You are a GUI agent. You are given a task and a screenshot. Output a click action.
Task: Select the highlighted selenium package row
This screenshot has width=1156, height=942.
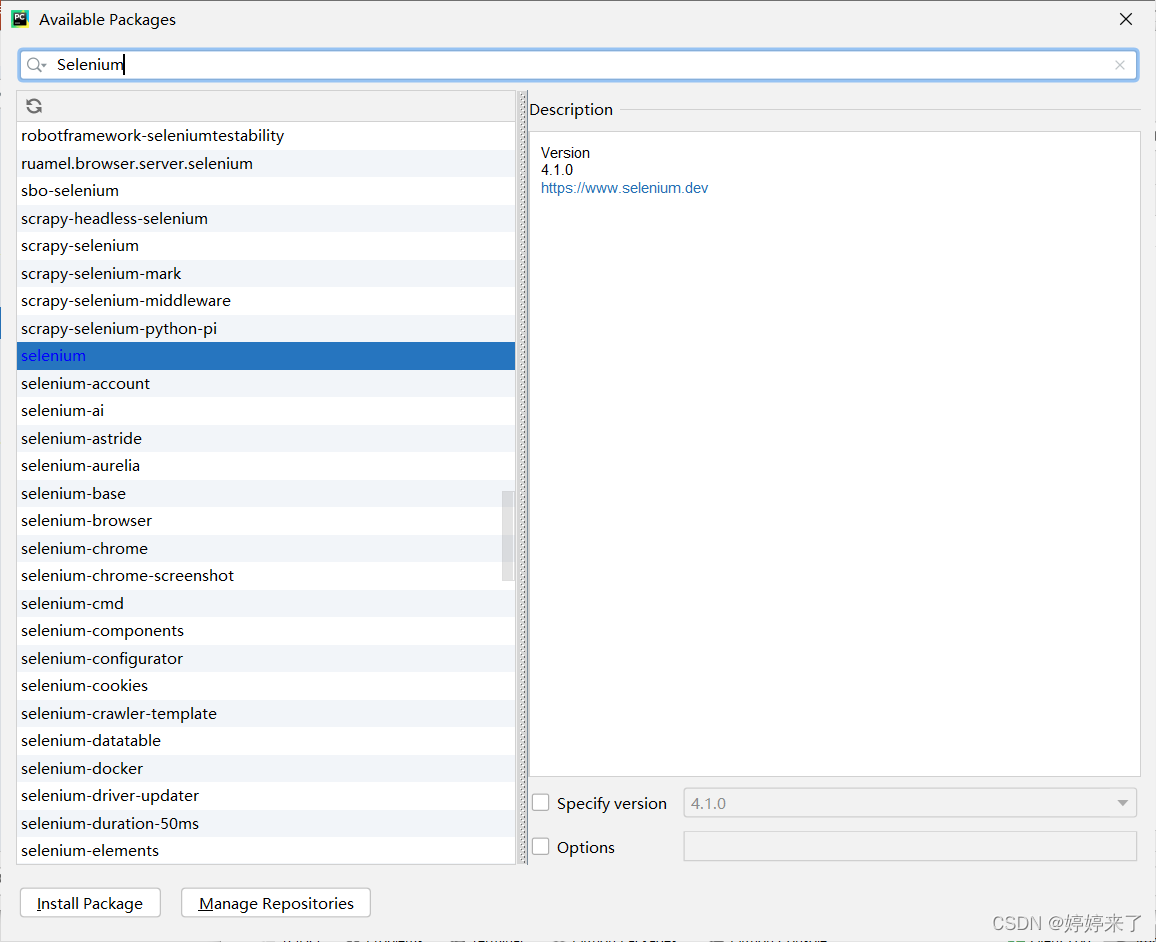tap(265, 356)
